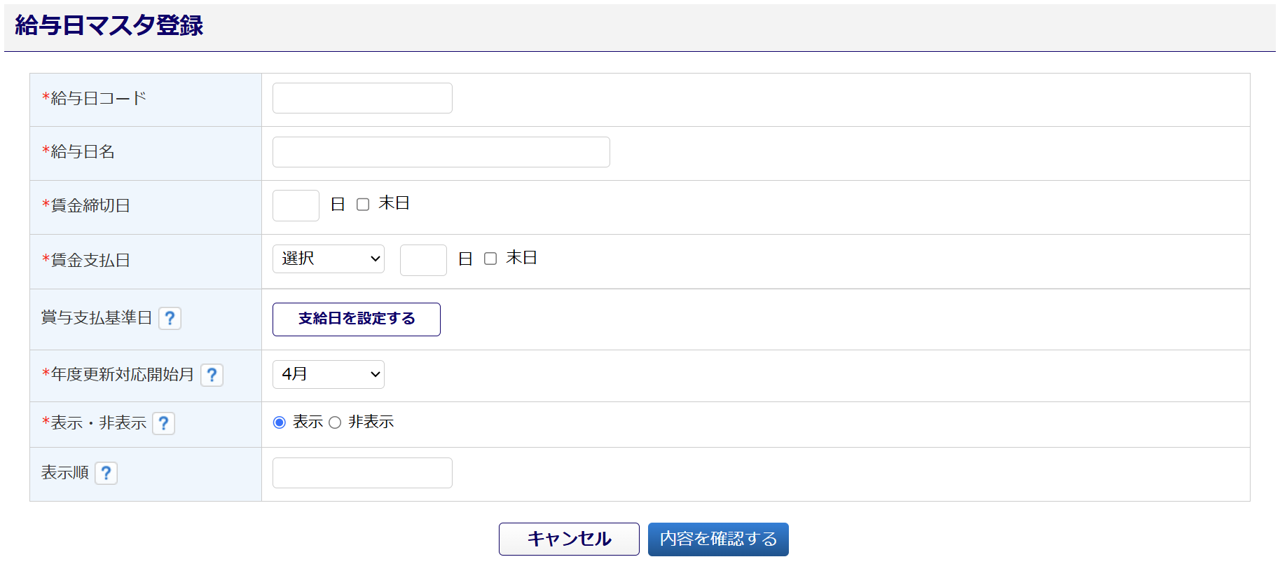Select the 表示 radio button
Screen dimensions: 1280x585
279,423
